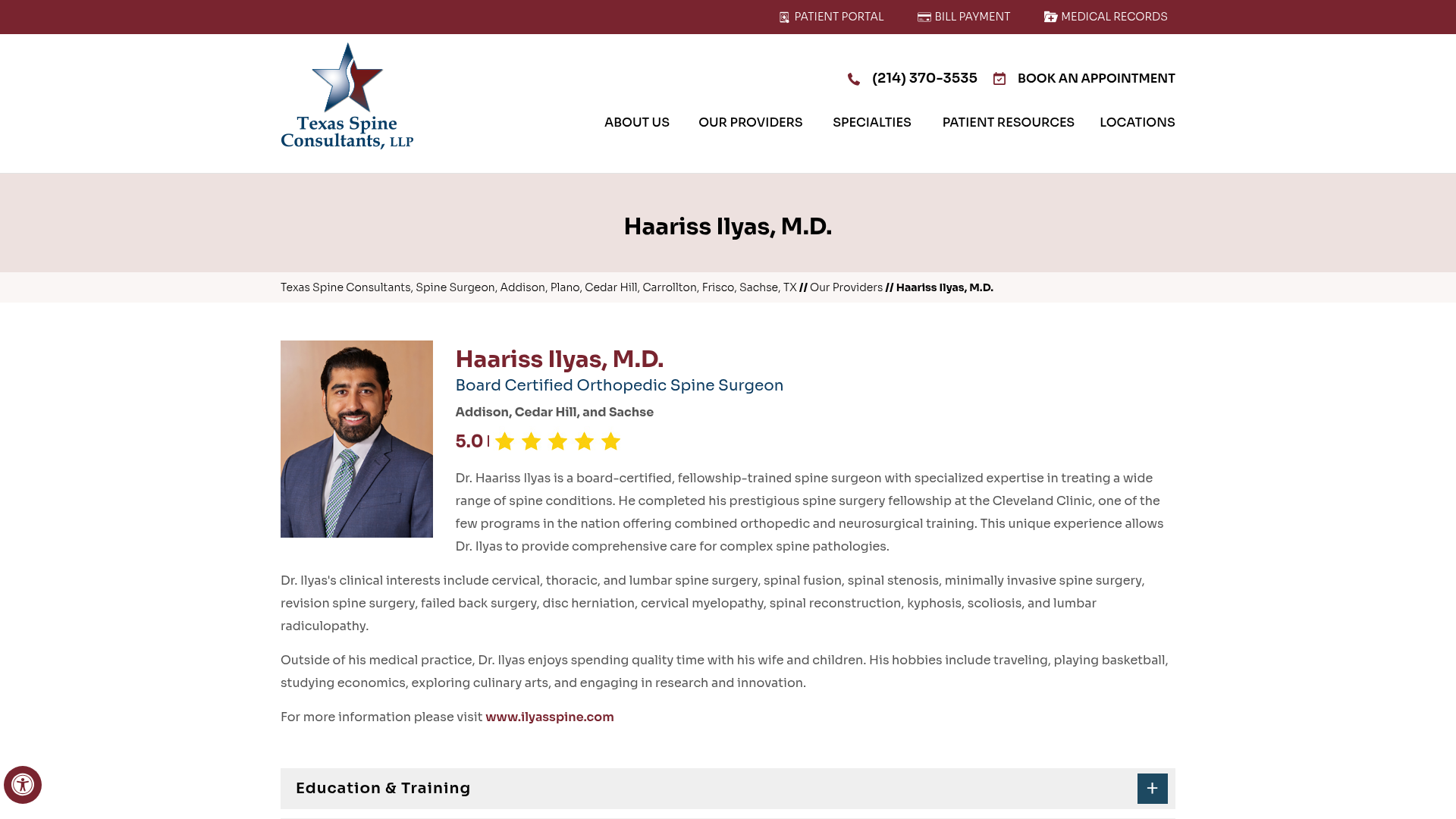Expand the Specialties navigation menu
The width and height of the screenshot is (1456, 819).
[871, 122]
